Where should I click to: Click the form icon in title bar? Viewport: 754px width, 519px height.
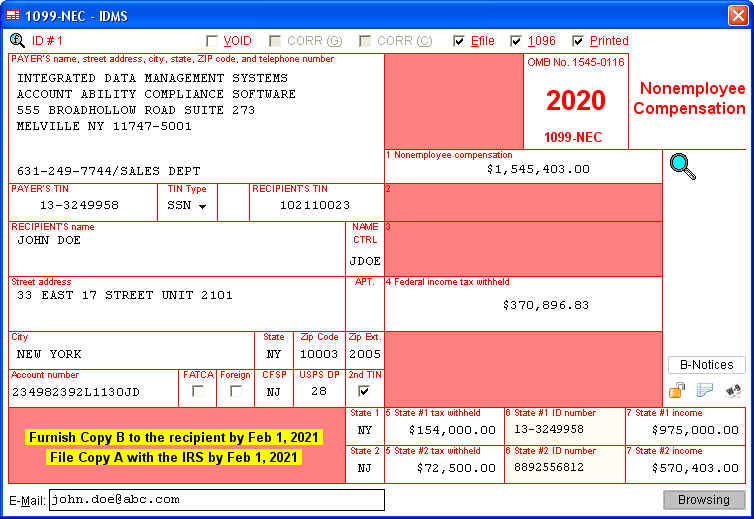pyautogui.click(x=13, y=16)
